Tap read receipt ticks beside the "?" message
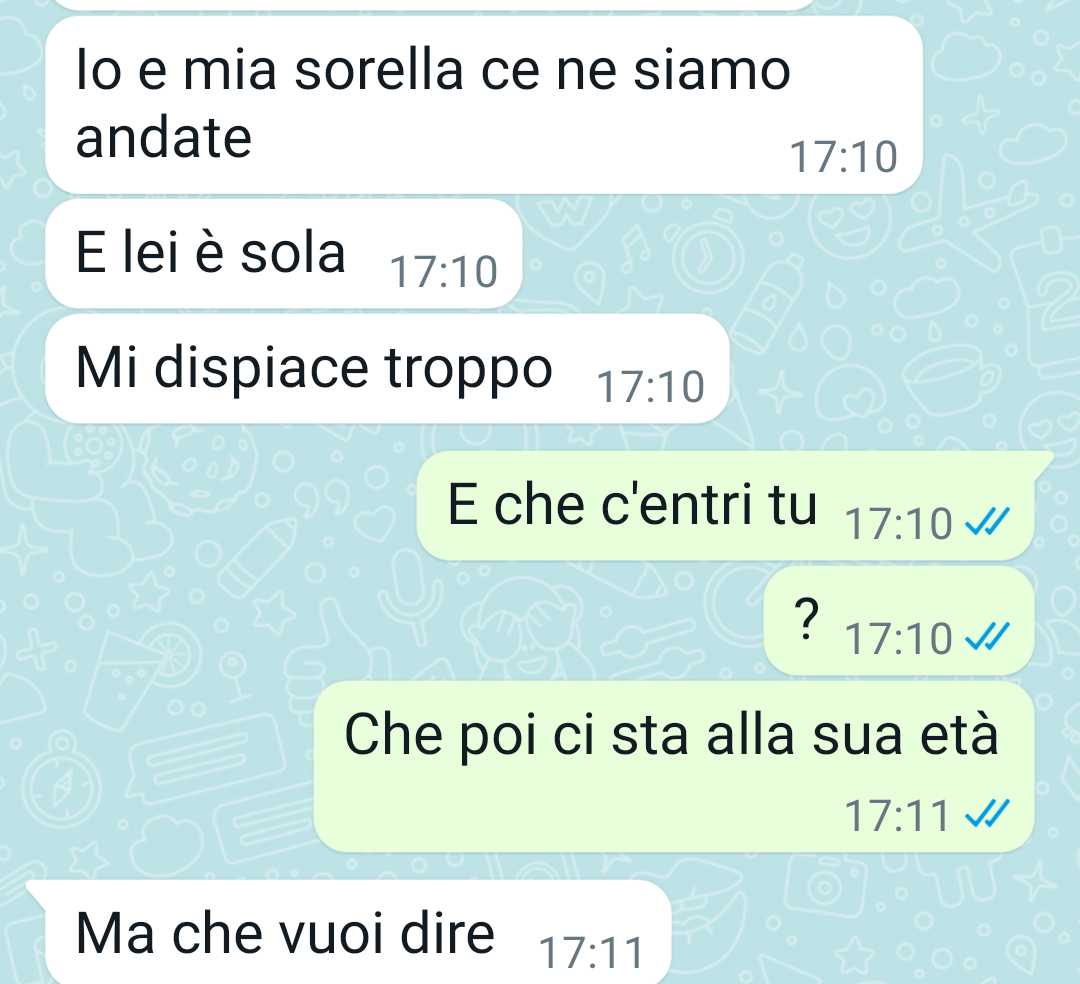1080x984 pixels. click(x=987, y=636)
